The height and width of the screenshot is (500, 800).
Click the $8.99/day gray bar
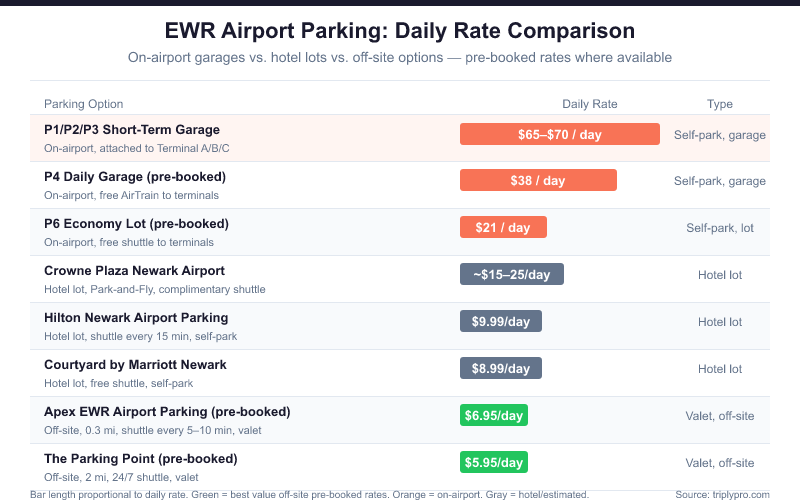[500, 368]
